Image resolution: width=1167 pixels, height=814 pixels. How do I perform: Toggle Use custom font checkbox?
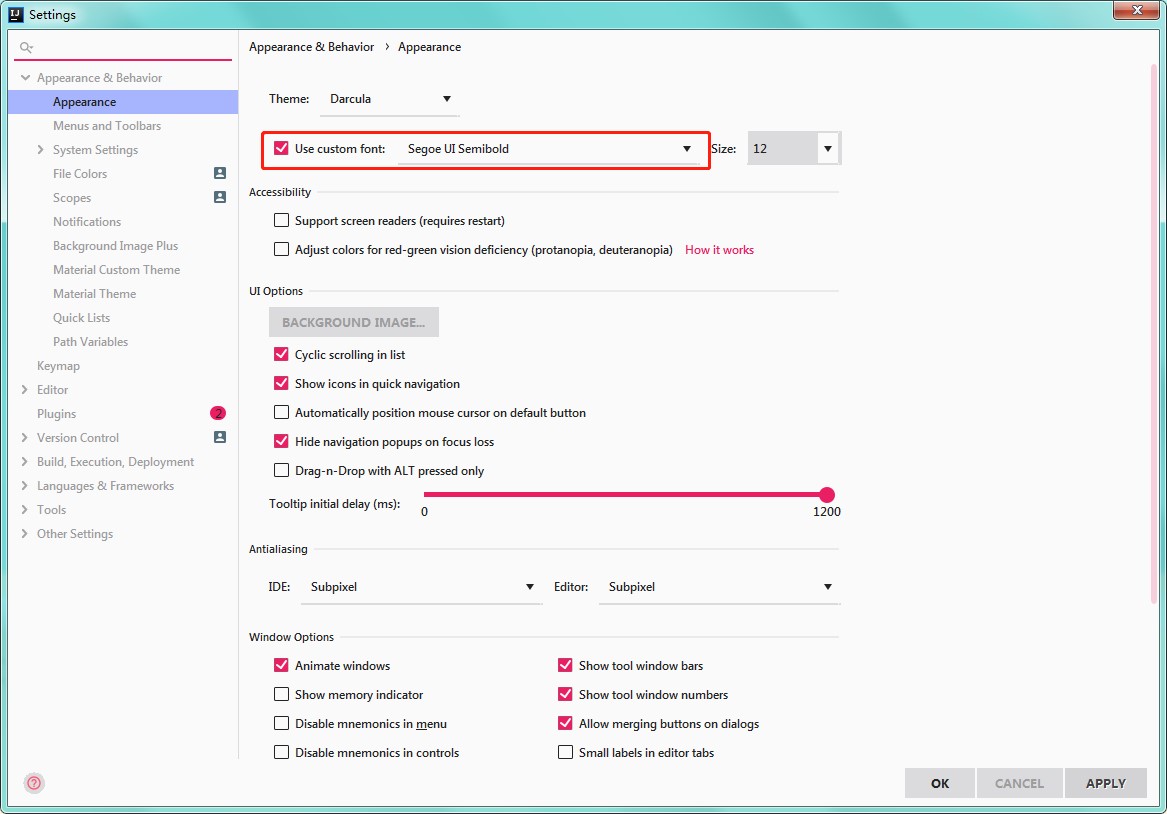281,148
